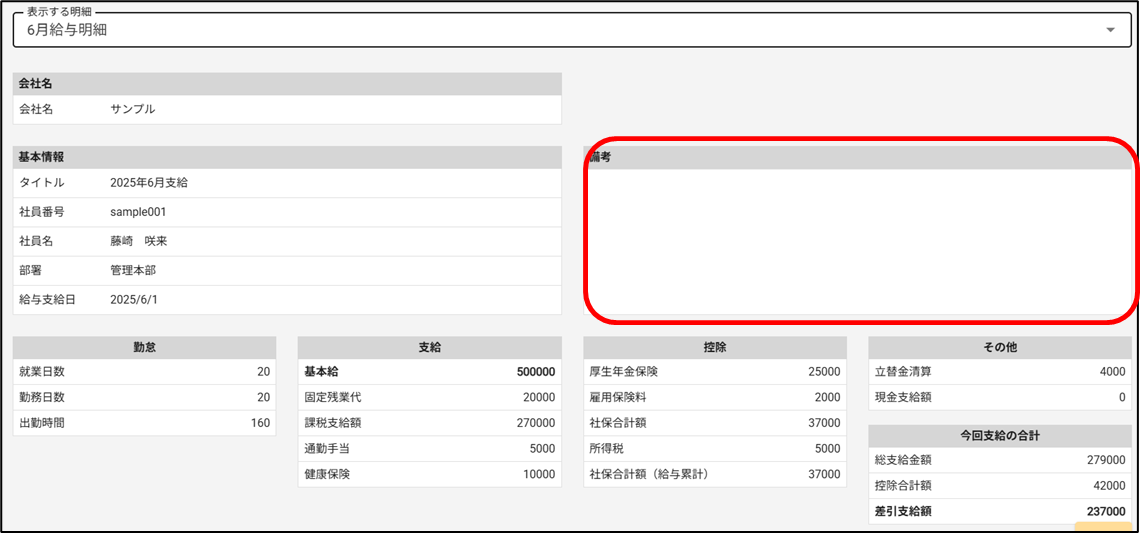Screen dimensions: 1140x533
Task: Select the 出勤時間 row value 160
Action: pos(260,423)
